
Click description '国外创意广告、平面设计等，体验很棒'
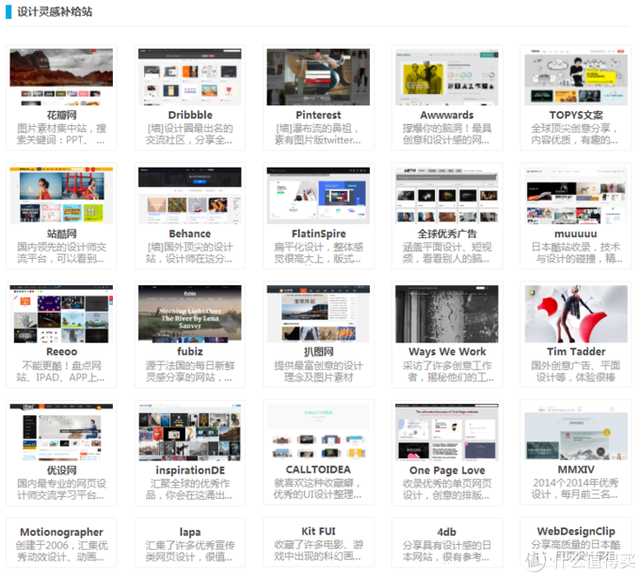point(576,371)
